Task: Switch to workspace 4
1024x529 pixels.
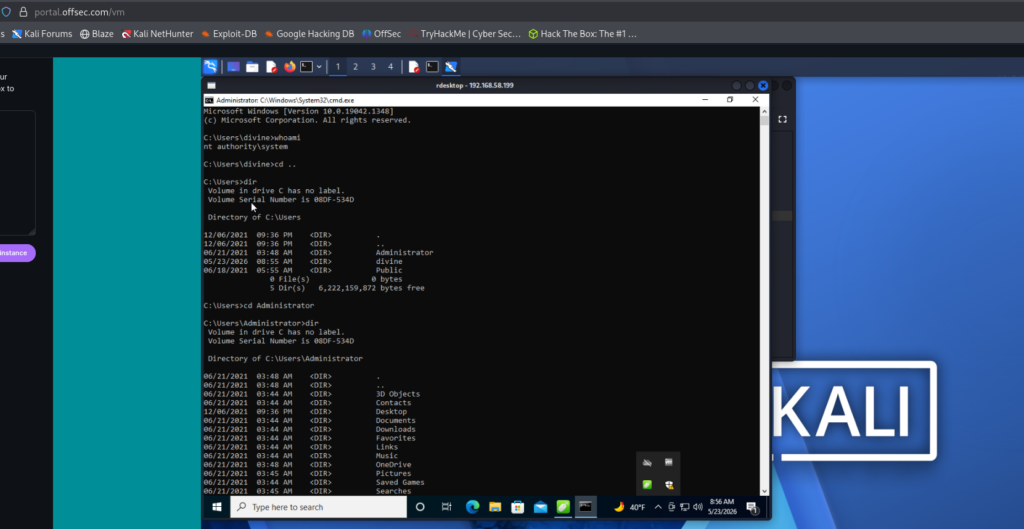Action: [x=391, y=67]
